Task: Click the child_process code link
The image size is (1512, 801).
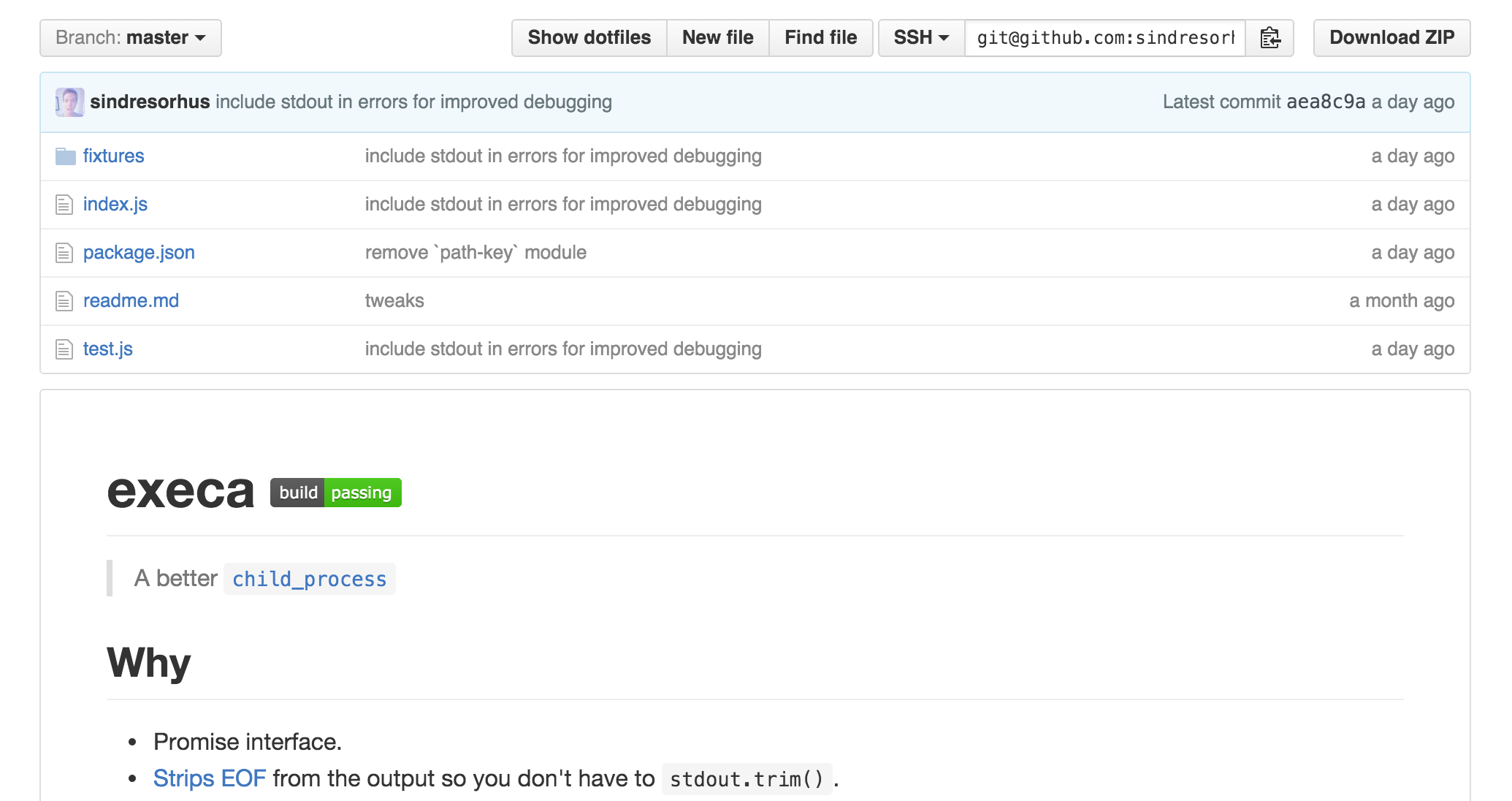Action: coord(309,579)
